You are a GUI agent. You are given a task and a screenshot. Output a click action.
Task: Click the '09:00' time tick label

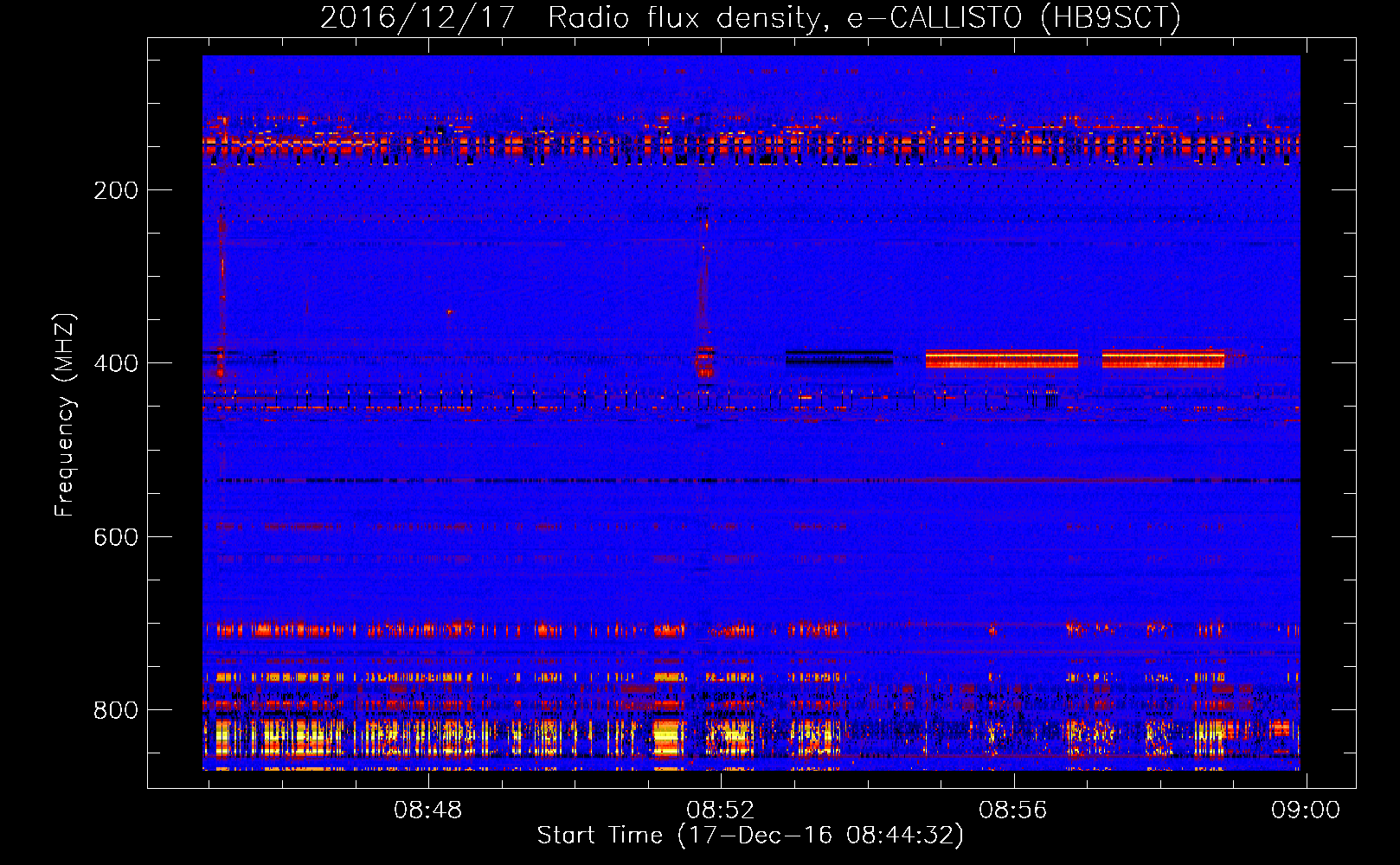1306,811
